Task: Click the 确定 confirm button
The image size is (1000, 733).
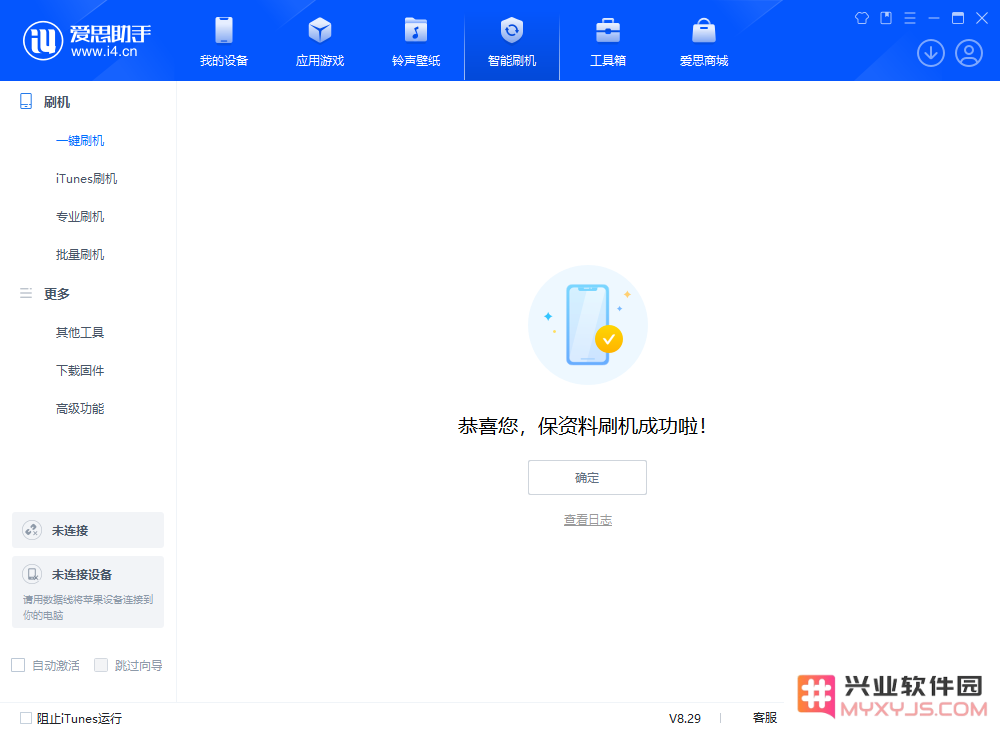Action: coord(587,477)
